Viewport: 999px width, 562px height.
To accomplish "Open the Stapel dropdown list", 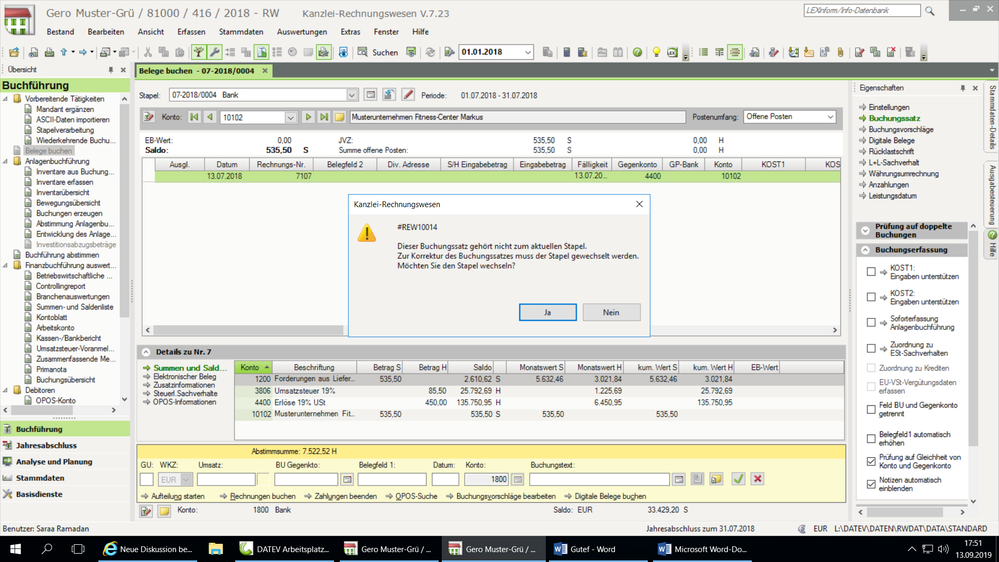I will [352, 95].
